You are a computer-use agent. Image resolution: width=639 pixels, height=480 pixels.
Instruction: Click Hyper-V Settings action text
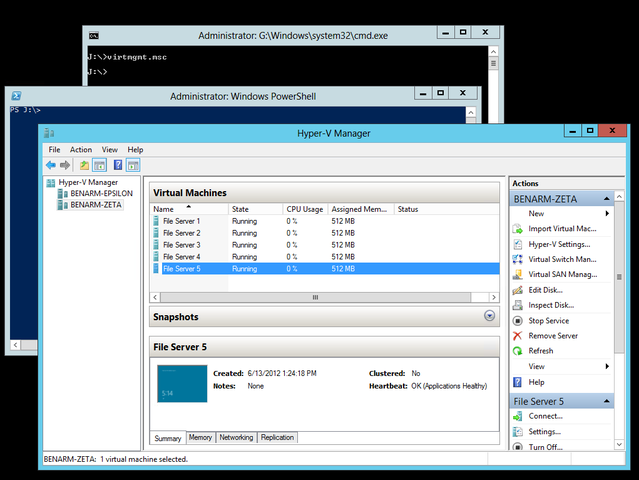click(559, 244)
